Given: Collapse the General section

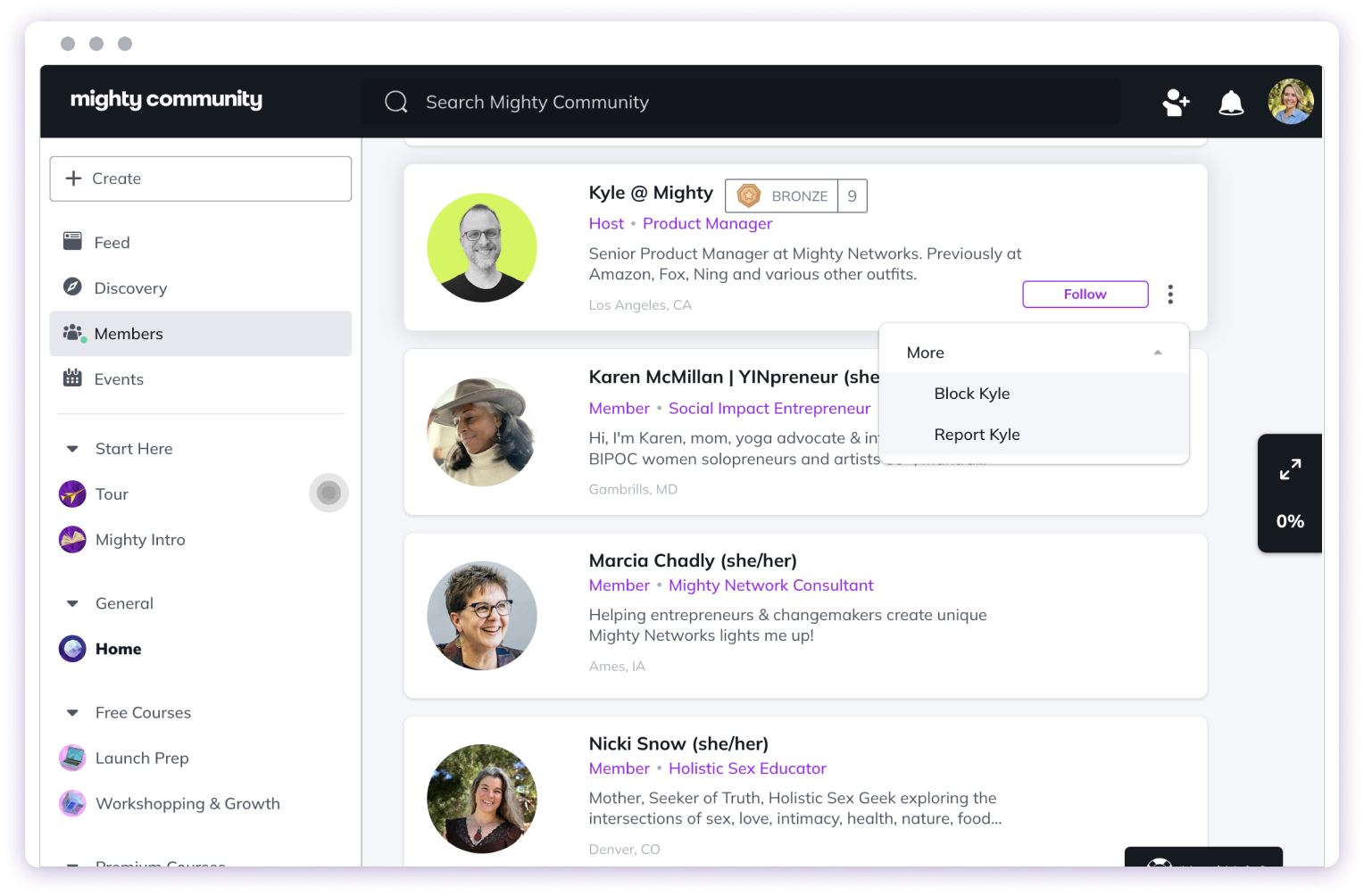Looking at the screenshot, I should [72, 603].
